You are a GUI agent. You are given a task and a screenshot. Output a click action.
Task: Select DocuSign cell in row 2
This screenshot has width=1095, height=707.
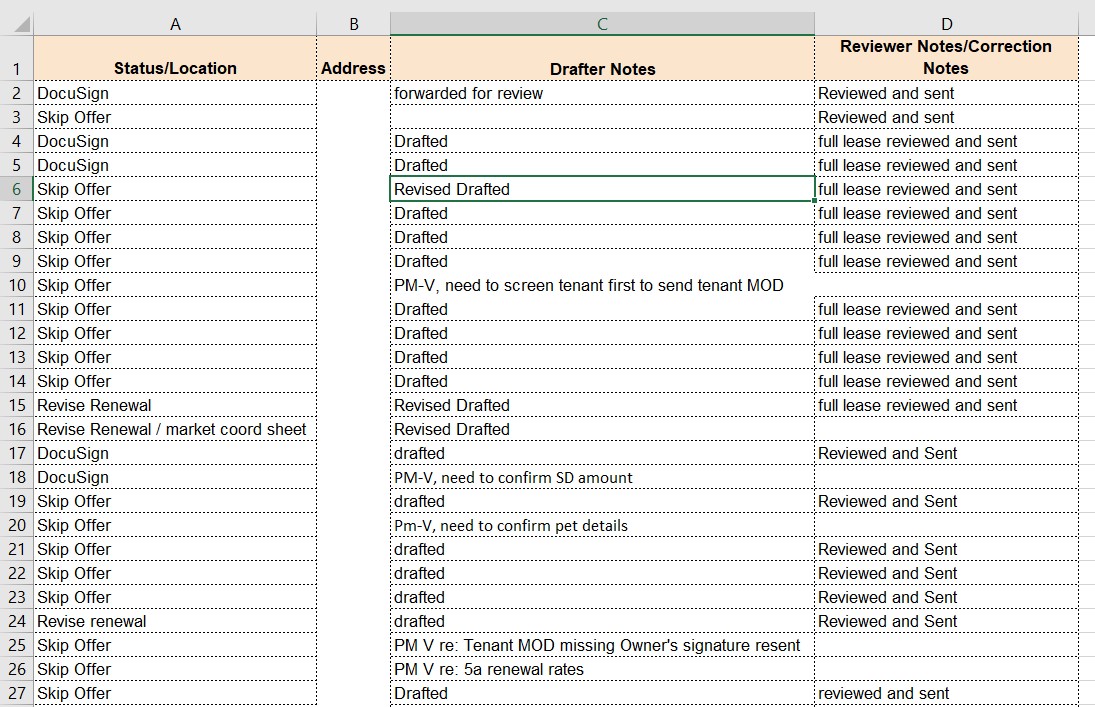point(175,93)
